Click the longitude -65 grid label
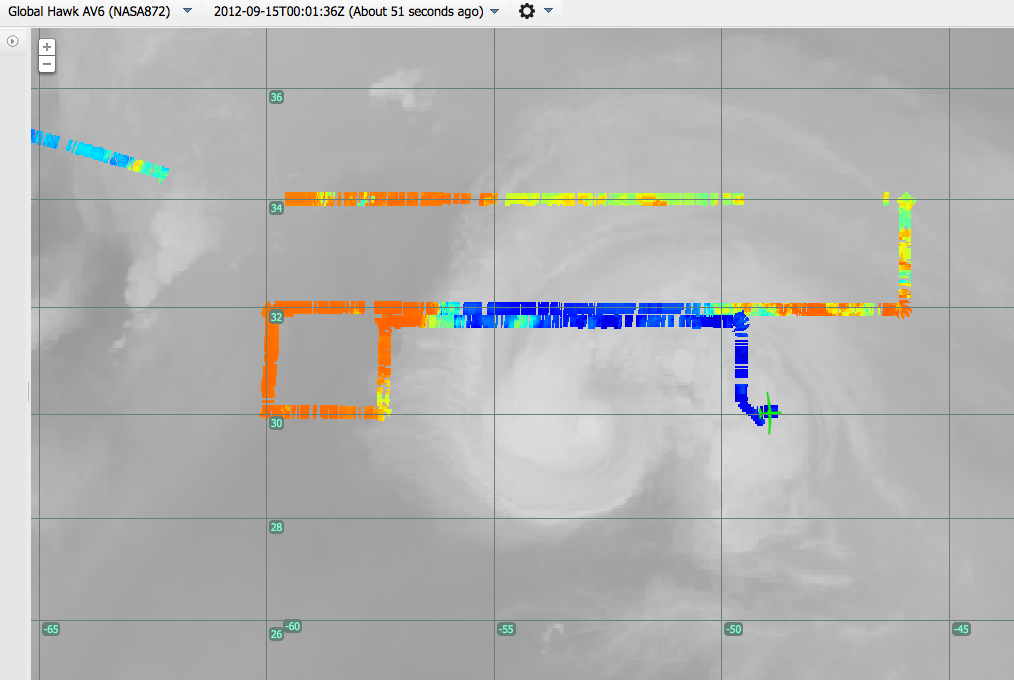 click(x=51, y=629)
